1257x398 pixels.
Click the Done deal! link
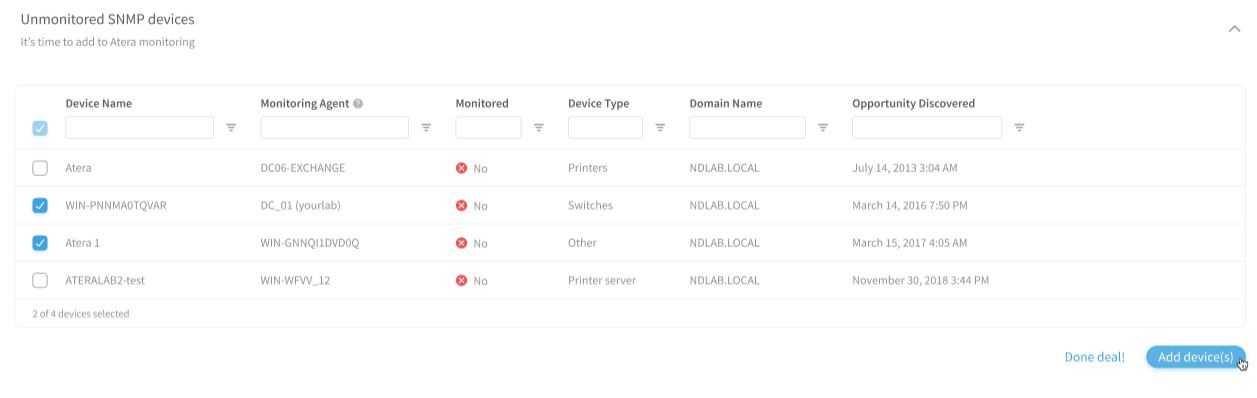(x=1094, y=357)
